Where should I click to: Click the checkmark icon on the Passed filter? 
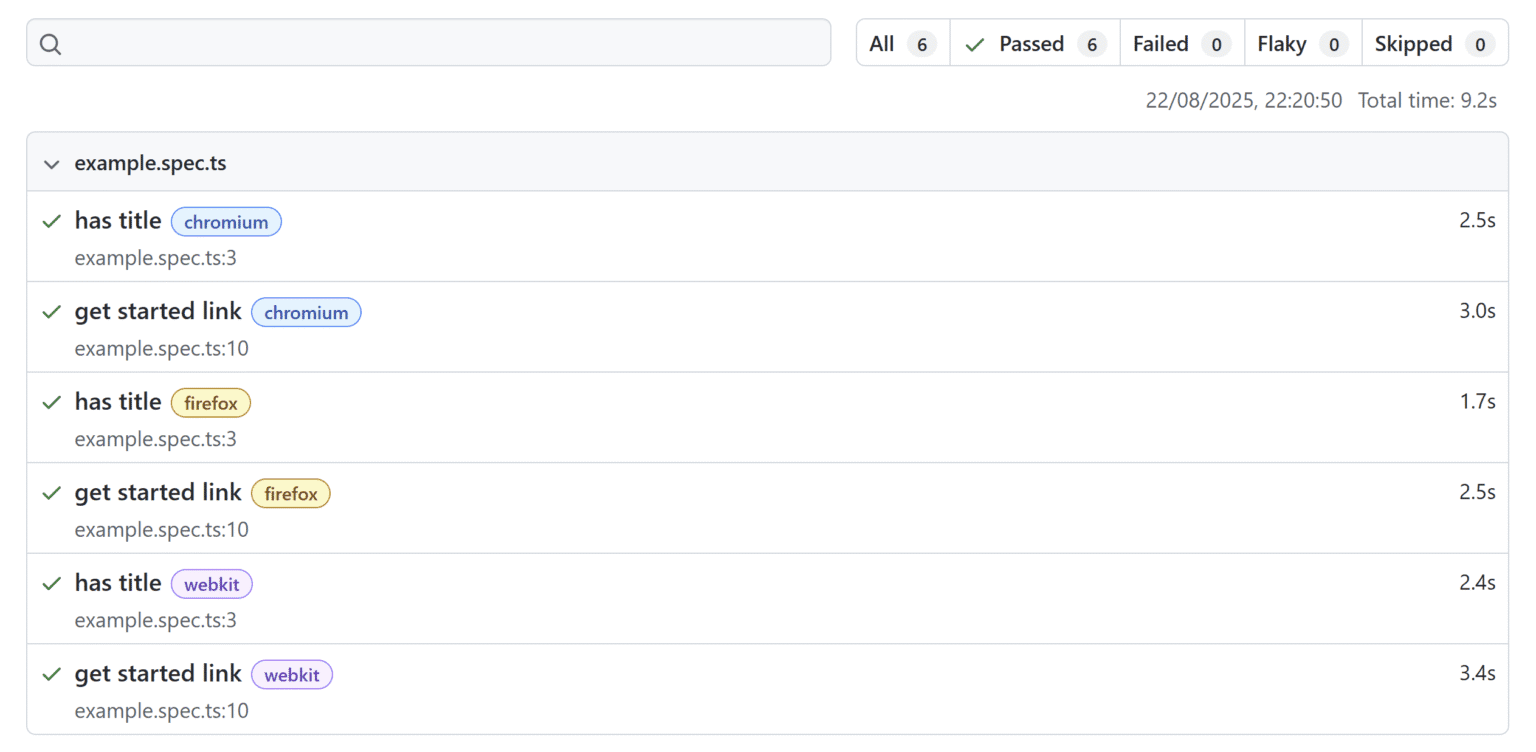coord(974,43)
